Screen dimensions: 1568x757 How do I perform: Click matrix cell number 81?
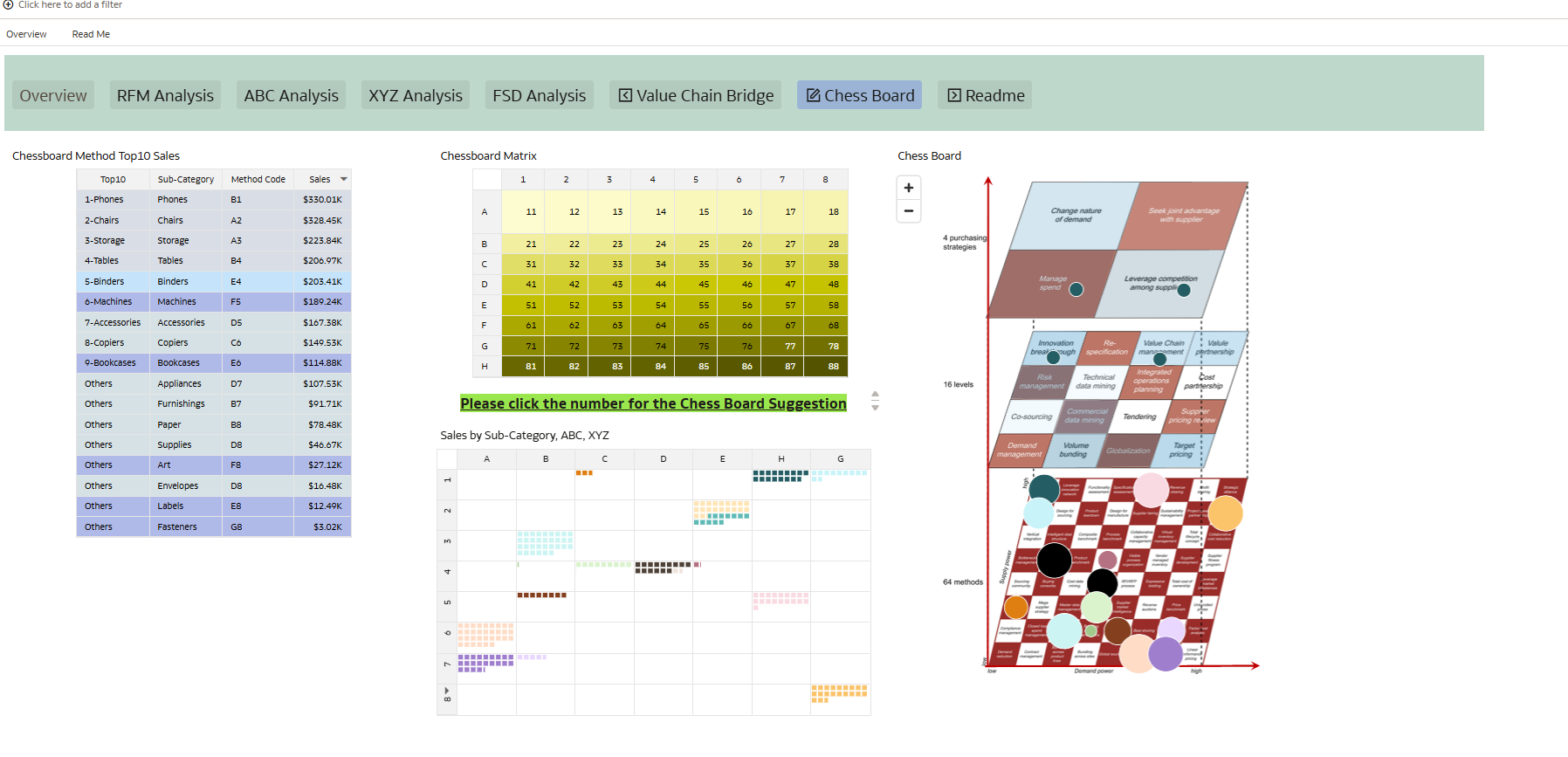[523, 367]
